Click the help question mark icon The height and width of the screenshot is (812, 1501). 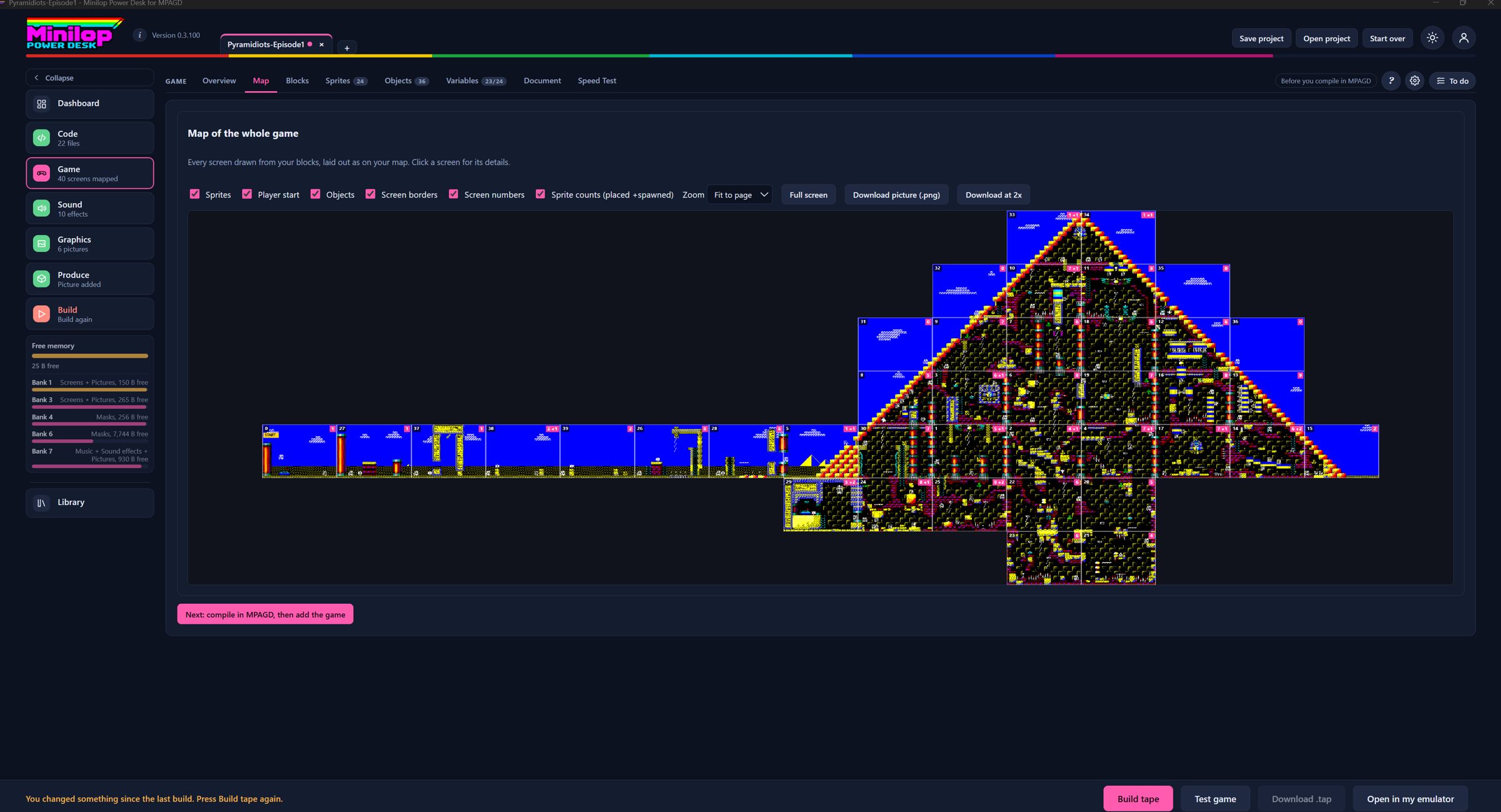pos(1391,81)
